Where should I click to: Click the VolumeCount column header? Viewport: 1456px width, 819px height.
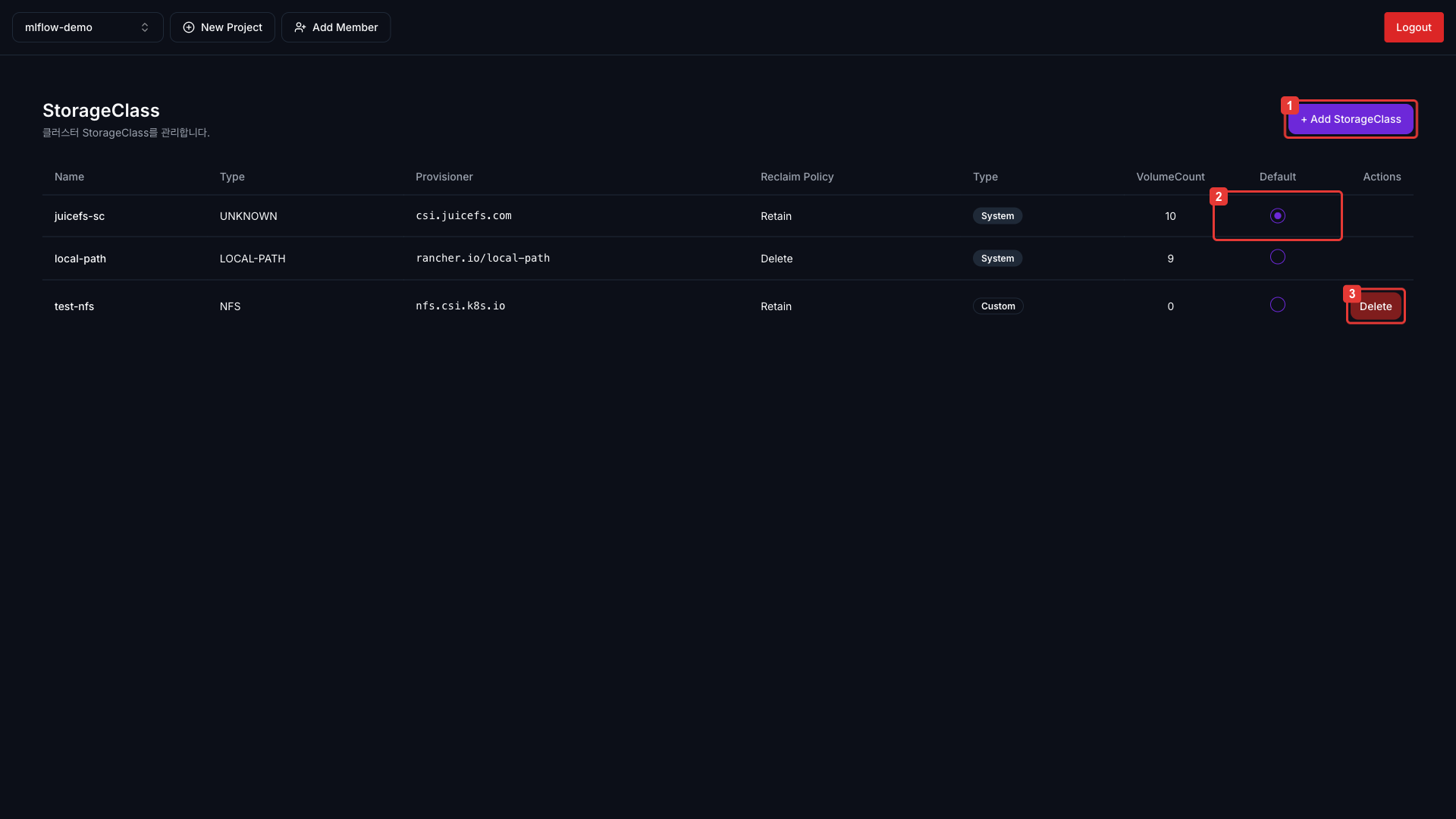click(x=1169, y=177)
